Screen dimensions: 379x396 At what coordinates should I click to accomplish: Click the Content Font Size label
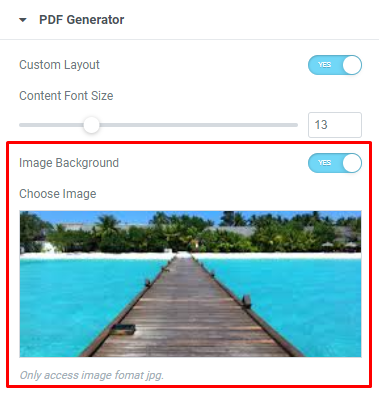[x=66, y=96]
